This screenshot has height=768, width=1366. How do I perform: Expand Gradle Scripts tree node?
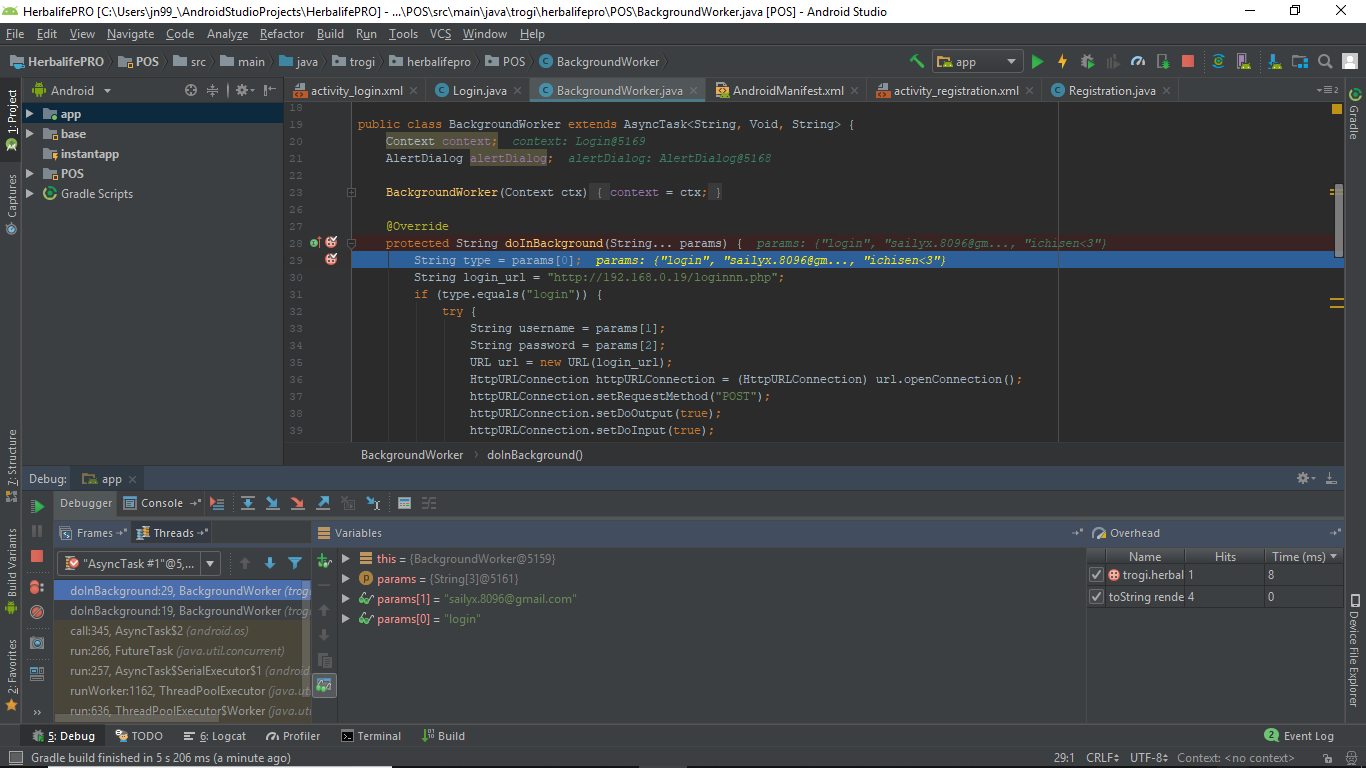(30, 194)
